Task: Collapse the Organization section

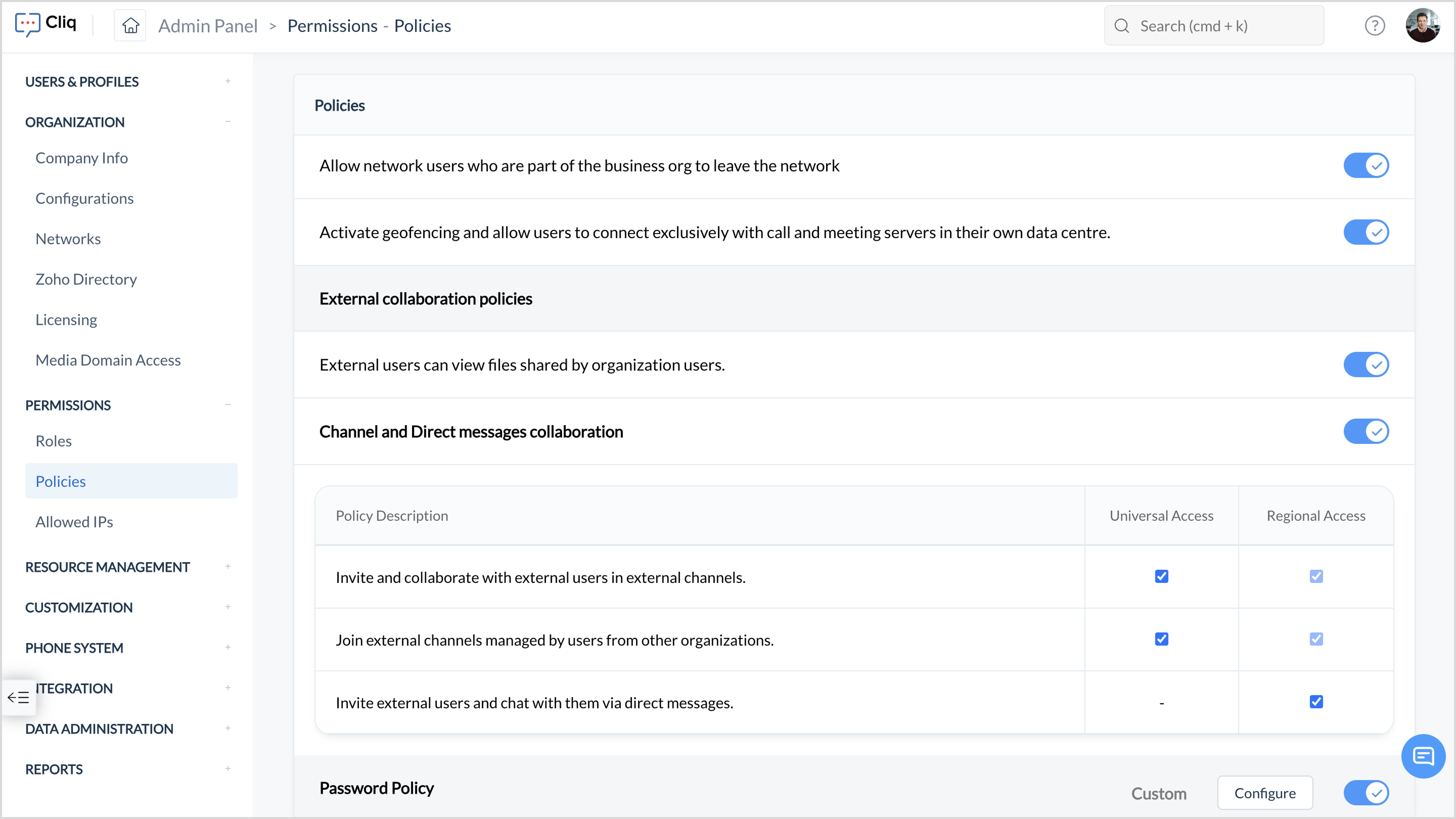Action: 228,121
